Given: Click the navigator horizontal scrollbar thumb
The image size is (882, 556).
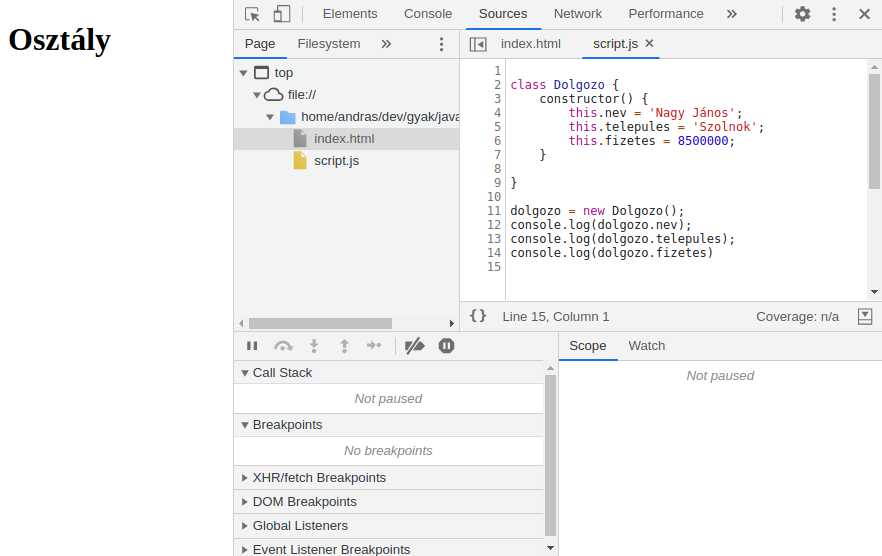Looking at the screenshot, I should pos(321,324).
